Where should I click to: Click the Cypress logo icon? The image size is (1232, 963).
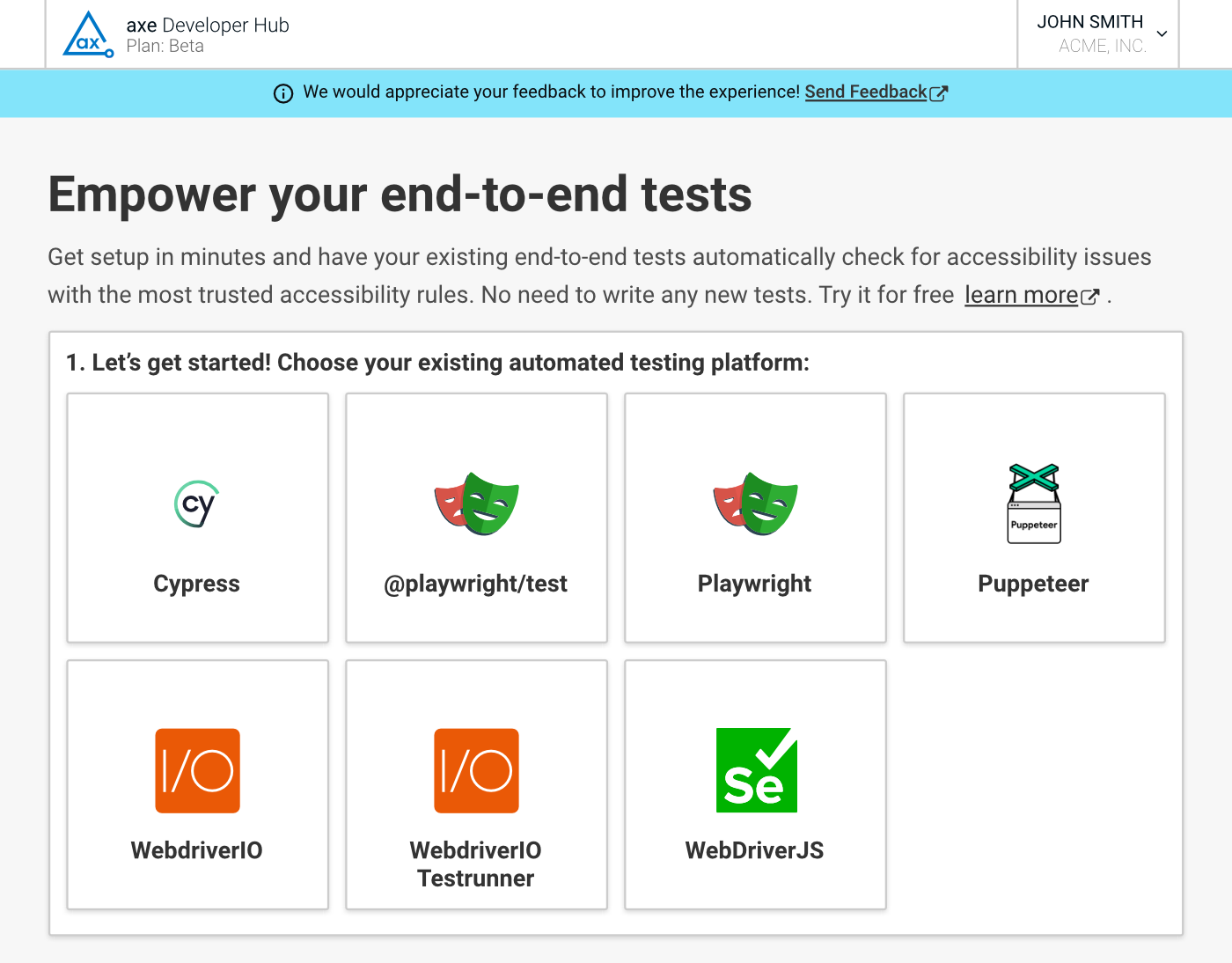[x=196, y=504]
